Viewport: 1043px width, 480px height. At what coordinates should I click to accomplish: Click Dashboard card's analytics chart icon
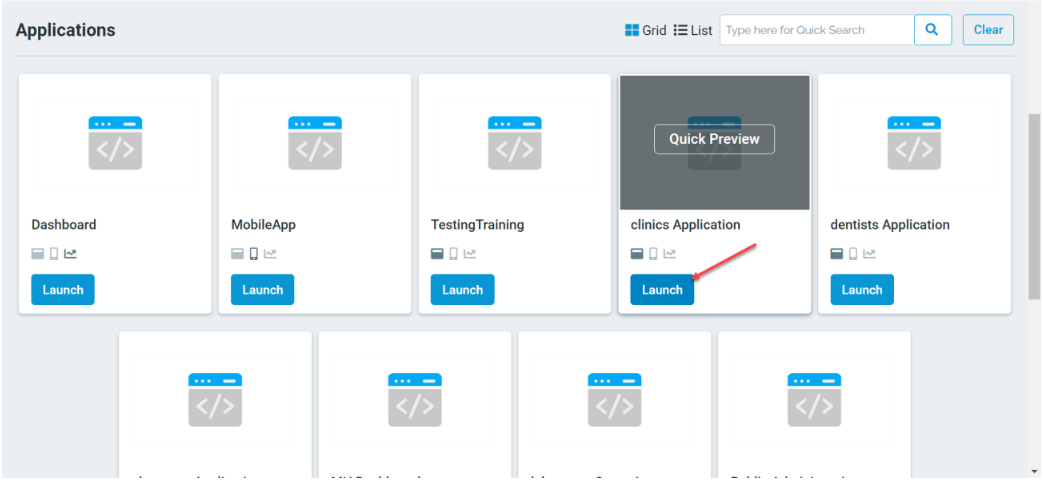(x=71, y=253)
